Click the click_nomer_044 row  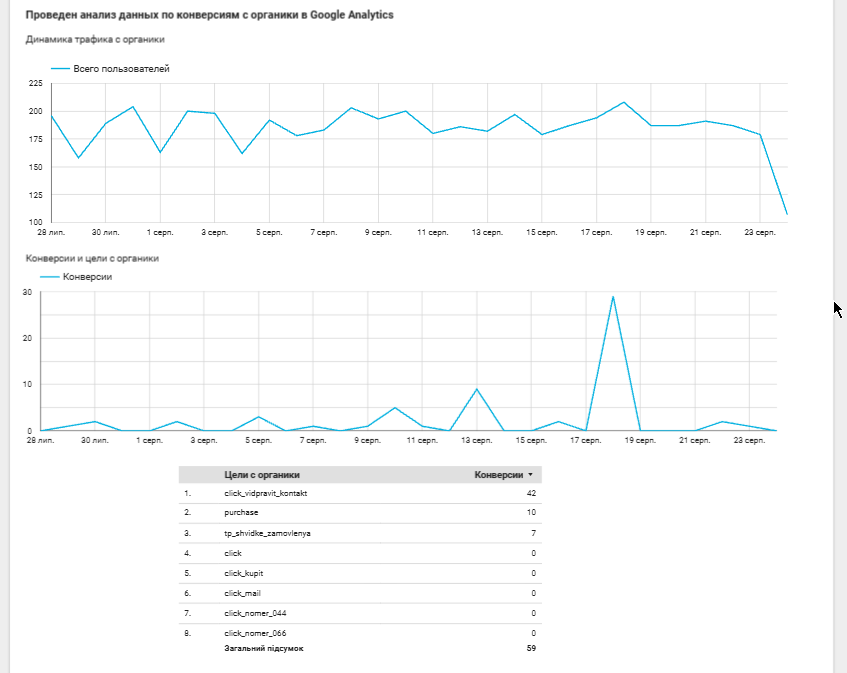[x=360, y=613]
